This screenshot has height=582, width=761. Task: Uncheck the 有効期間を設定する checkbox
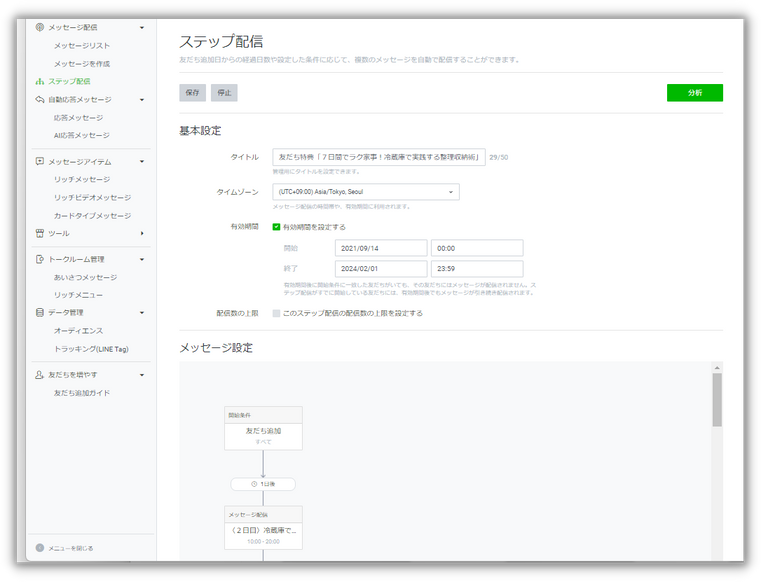[277, 227]
